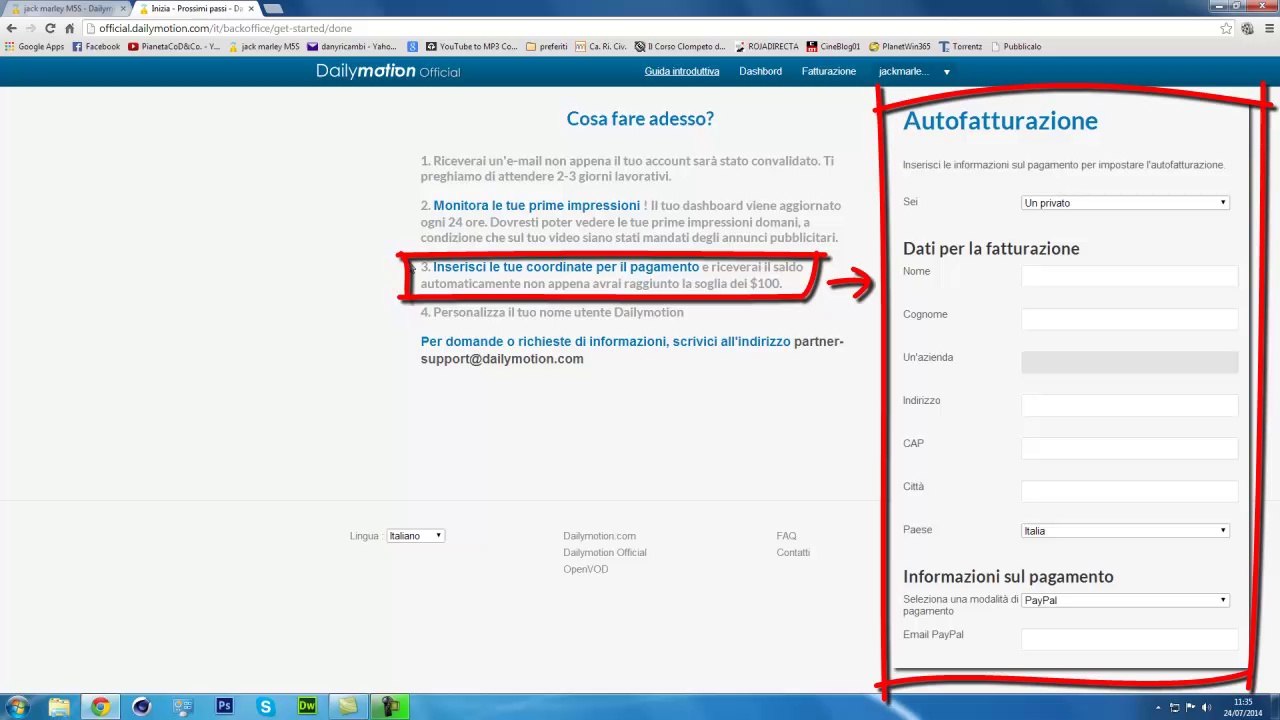This screenshot has width=1280, height=720.
Task: Click the Dailymotion Official logo
Action: click(388, 71)
